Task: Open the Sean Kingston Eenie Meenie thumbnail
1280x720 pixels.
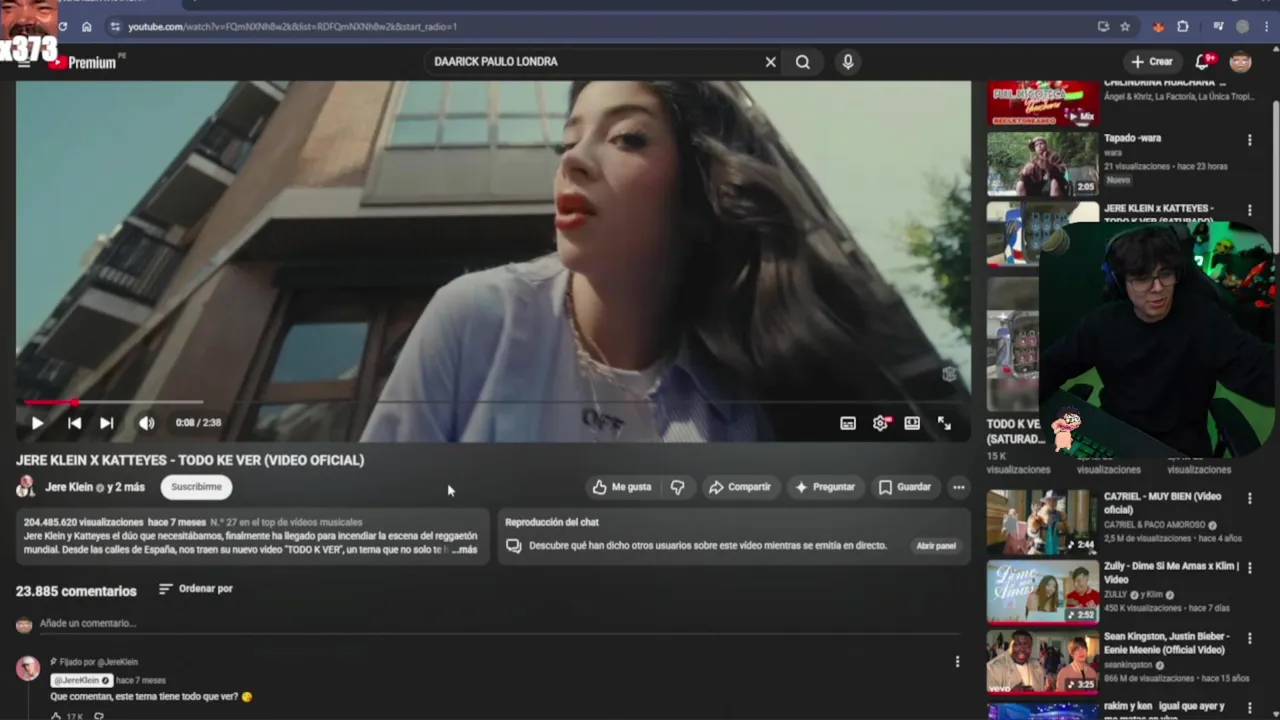Action: 1043,661
